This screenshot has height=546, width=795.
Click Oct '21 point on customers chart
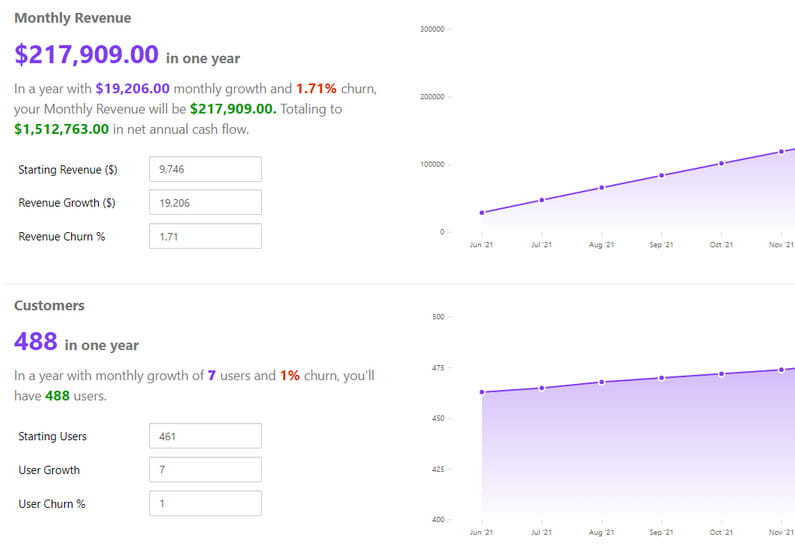tap(721, 374)
